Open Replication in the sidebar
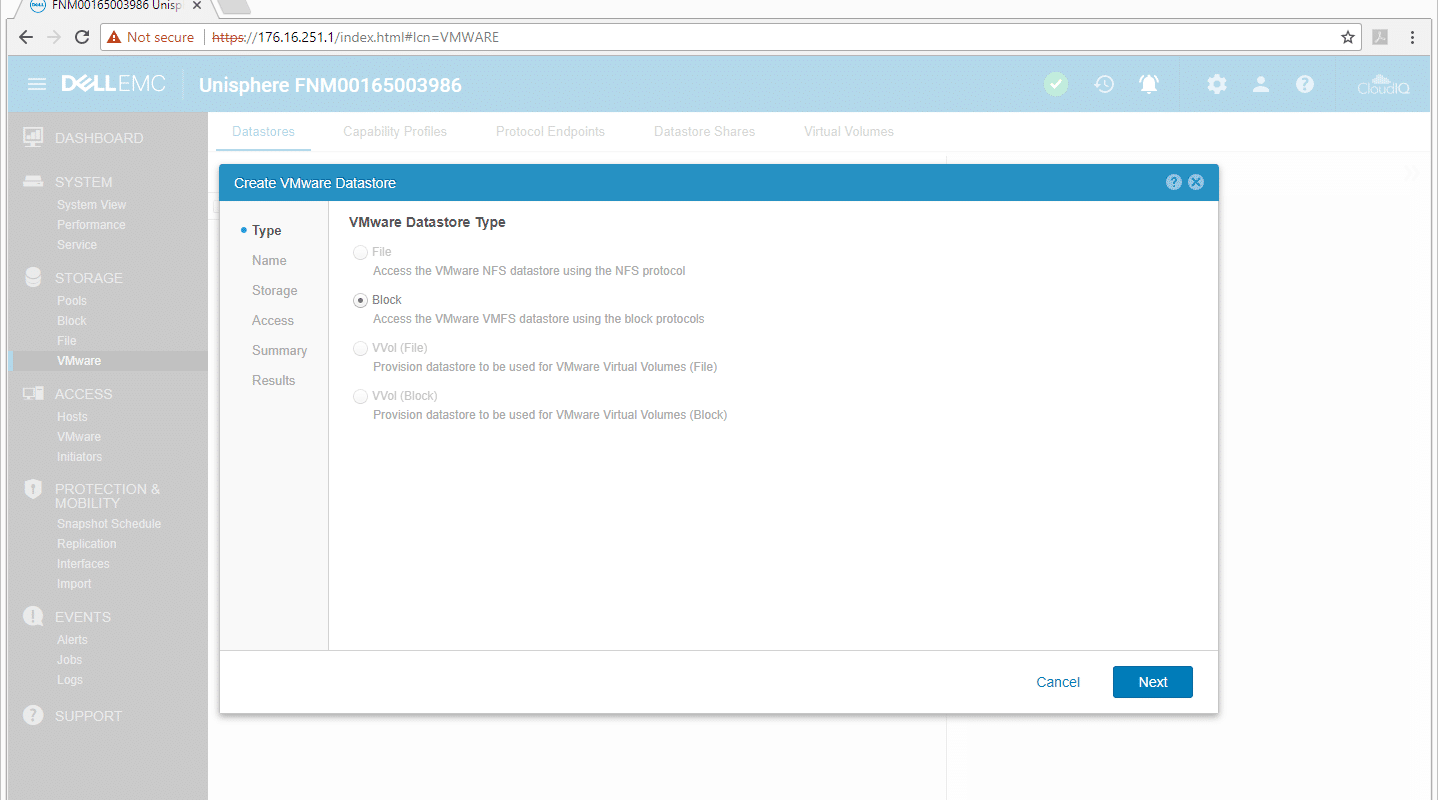 pyautogui.click(x=86, y=544)
